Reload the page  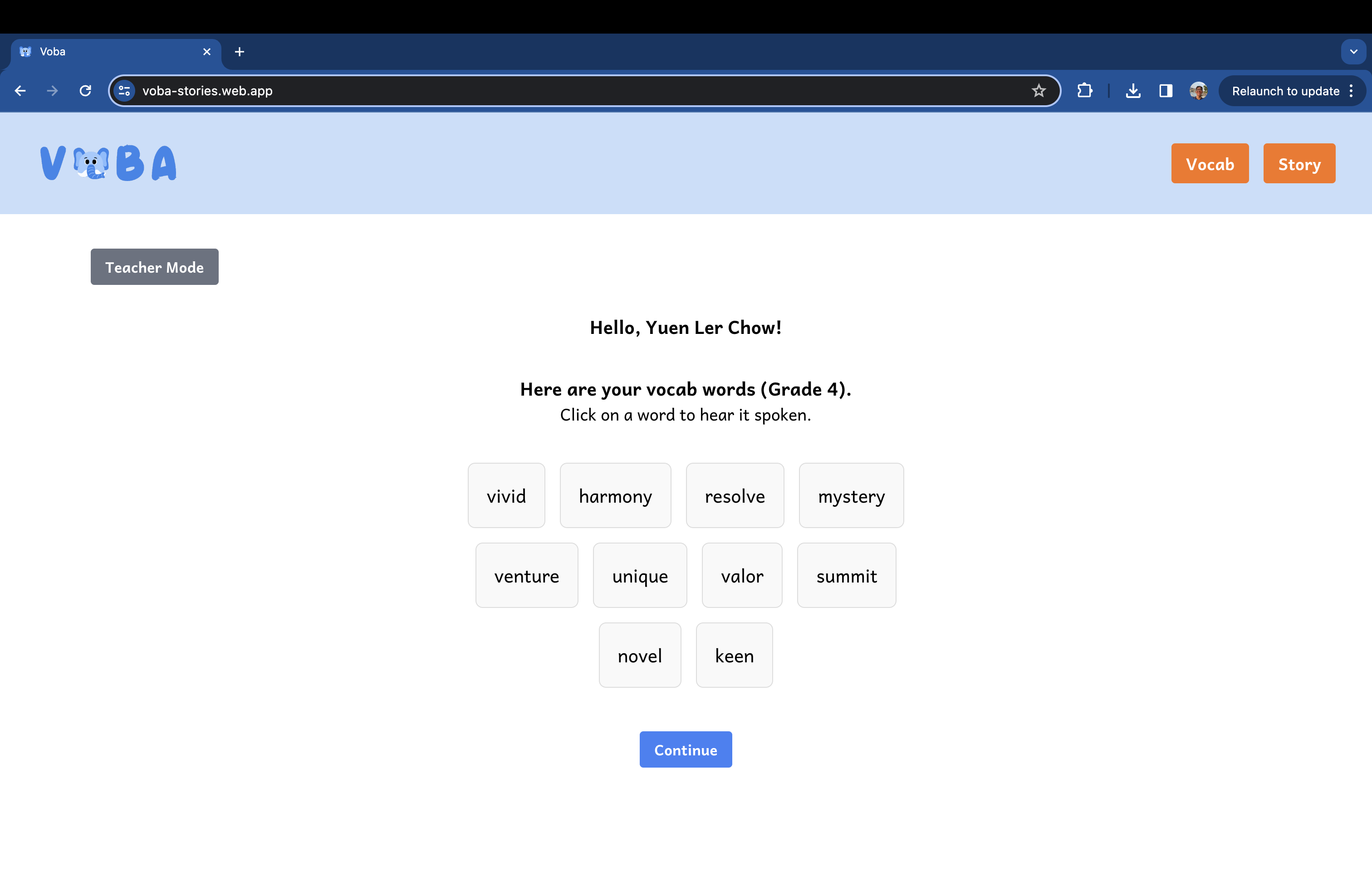tap(85, 91)
